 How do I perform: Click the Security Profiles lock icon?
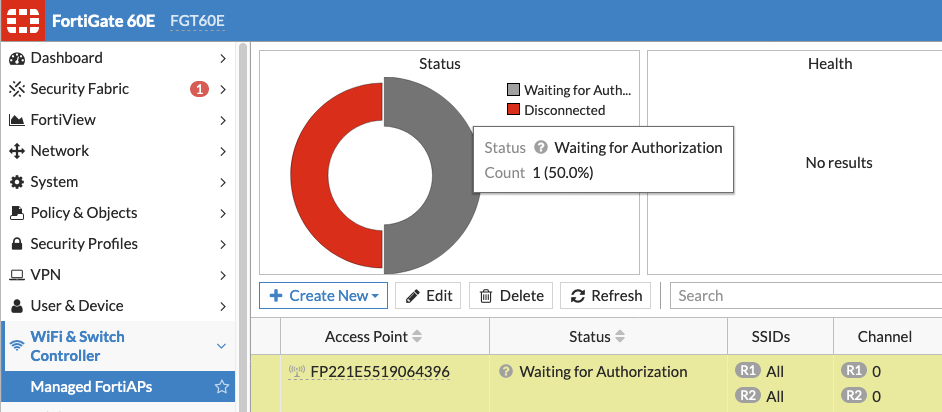point(17,244)
